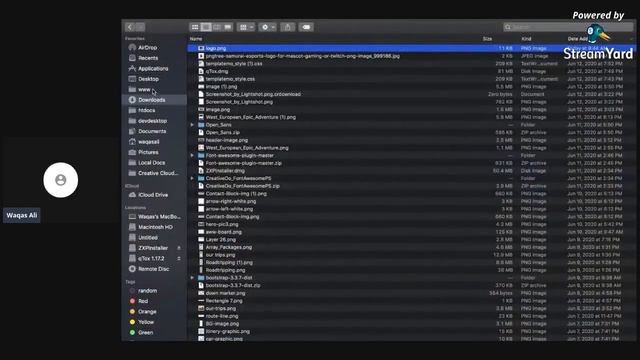Click the Share toolbar button
Viewport: 640px width, 360px height.
click(288, 27)
